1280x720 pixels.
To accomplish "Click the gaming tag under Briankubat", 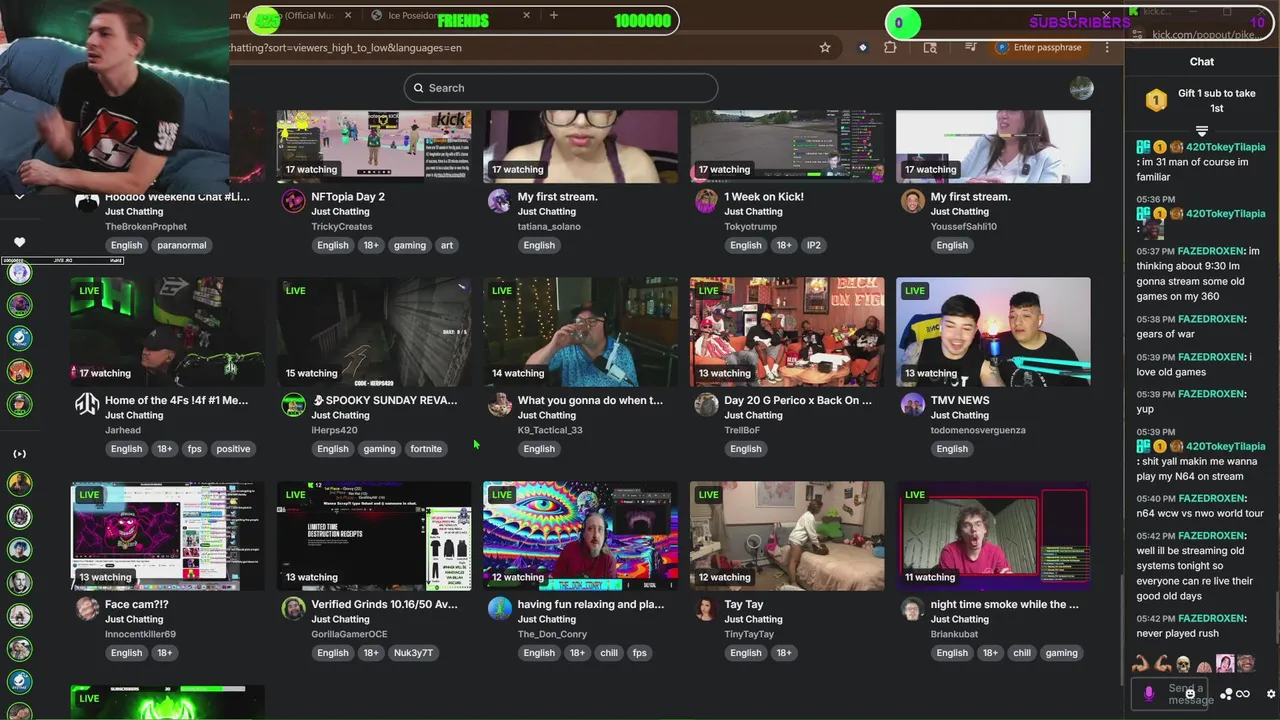I will point(1061,653).
